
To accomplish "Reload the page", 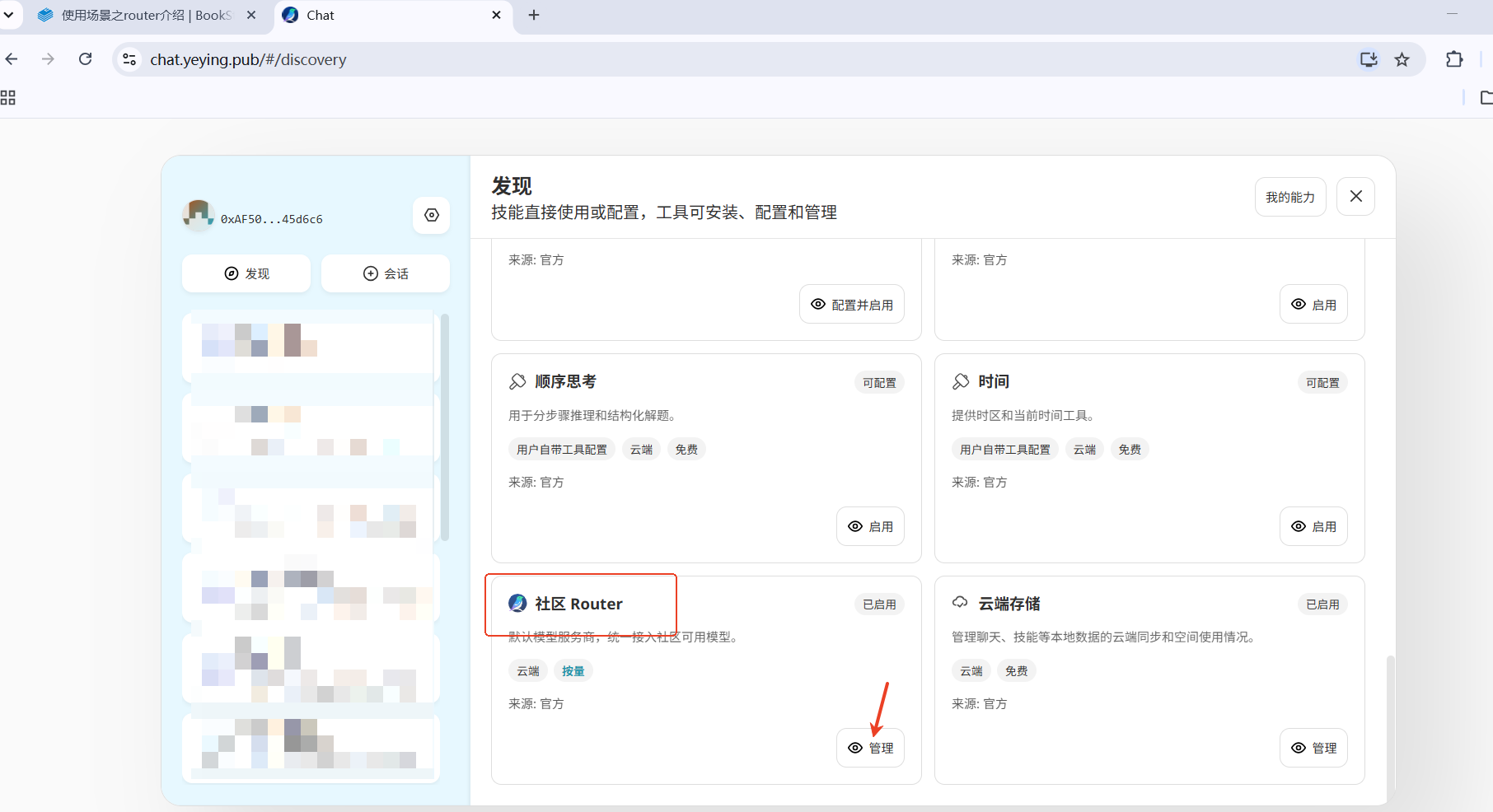I will pyautogui.click(x=86, y=59).
